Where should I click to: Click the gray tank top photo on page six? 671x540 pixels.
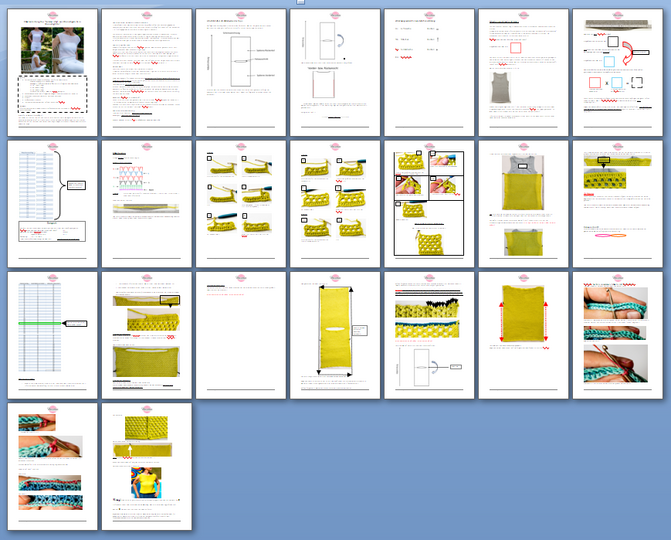click(x=501, y=89)
